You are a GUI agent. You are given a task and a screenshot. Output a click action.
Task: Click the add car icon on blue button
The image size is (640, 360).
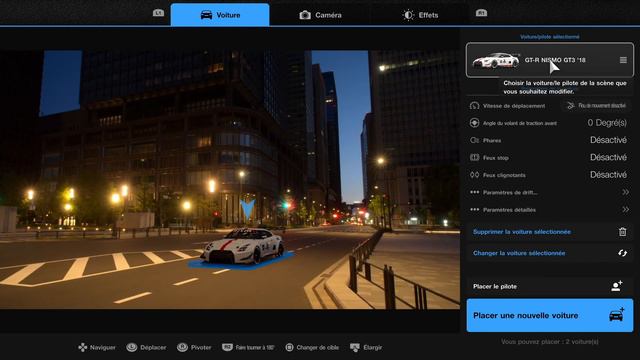617,315
